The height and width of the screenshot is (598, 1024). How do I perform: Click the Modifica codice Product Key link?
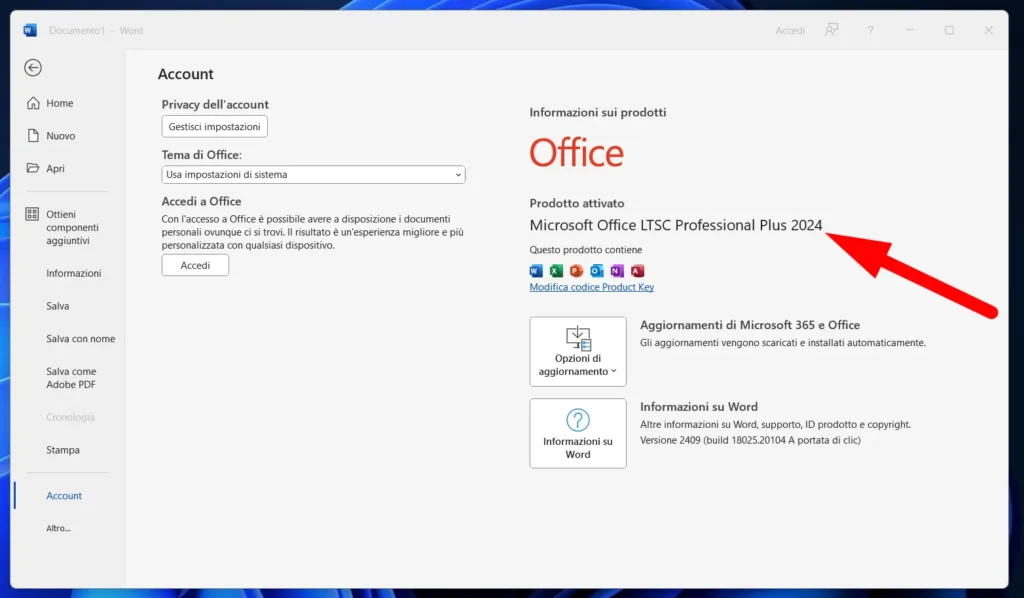click(x=592, y=287)
